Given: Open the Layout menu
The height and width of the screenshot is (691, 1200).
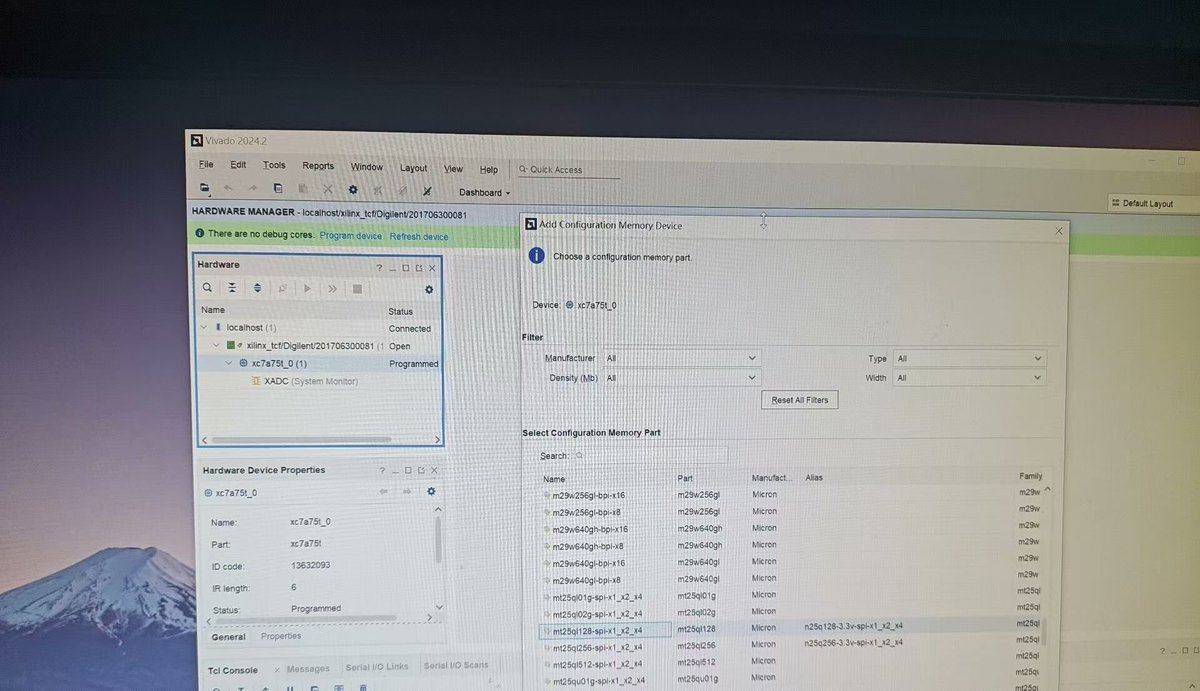Looking at the screenshot, I should (x=413, y=168).
